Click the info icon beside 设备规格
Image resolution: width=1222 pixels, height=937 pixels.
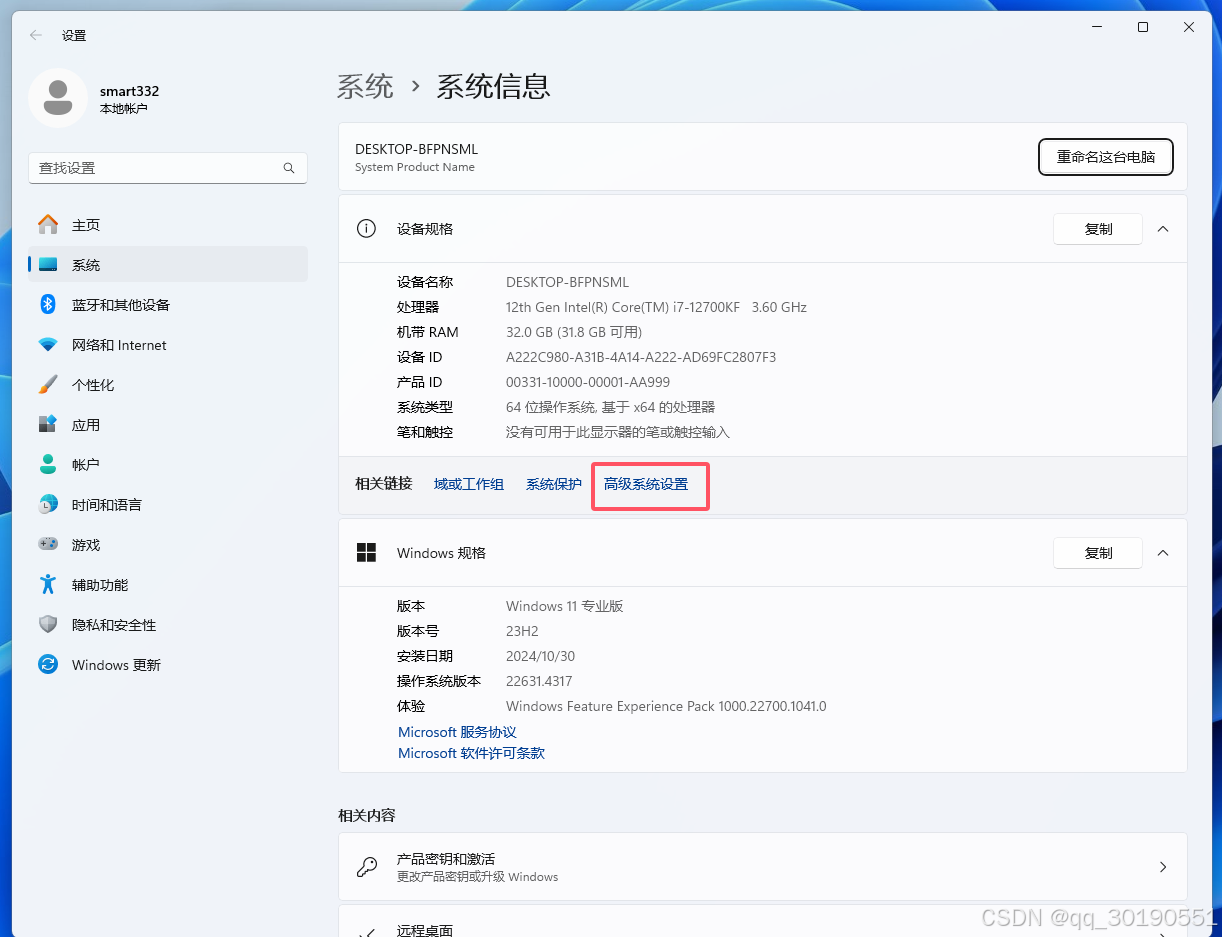click(x=367, y=229)
